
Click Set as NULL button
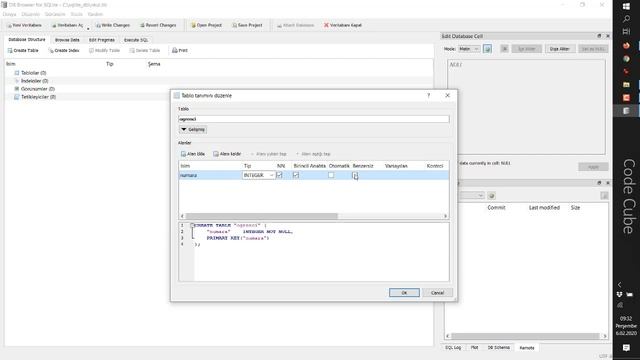(x=593, y=49)
